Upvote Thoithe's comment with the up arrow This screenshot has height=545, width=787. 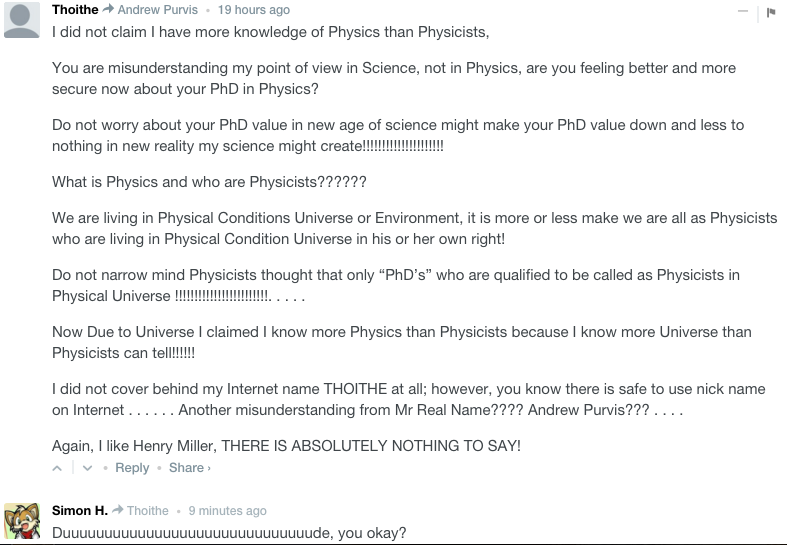(x=58, y=468)
